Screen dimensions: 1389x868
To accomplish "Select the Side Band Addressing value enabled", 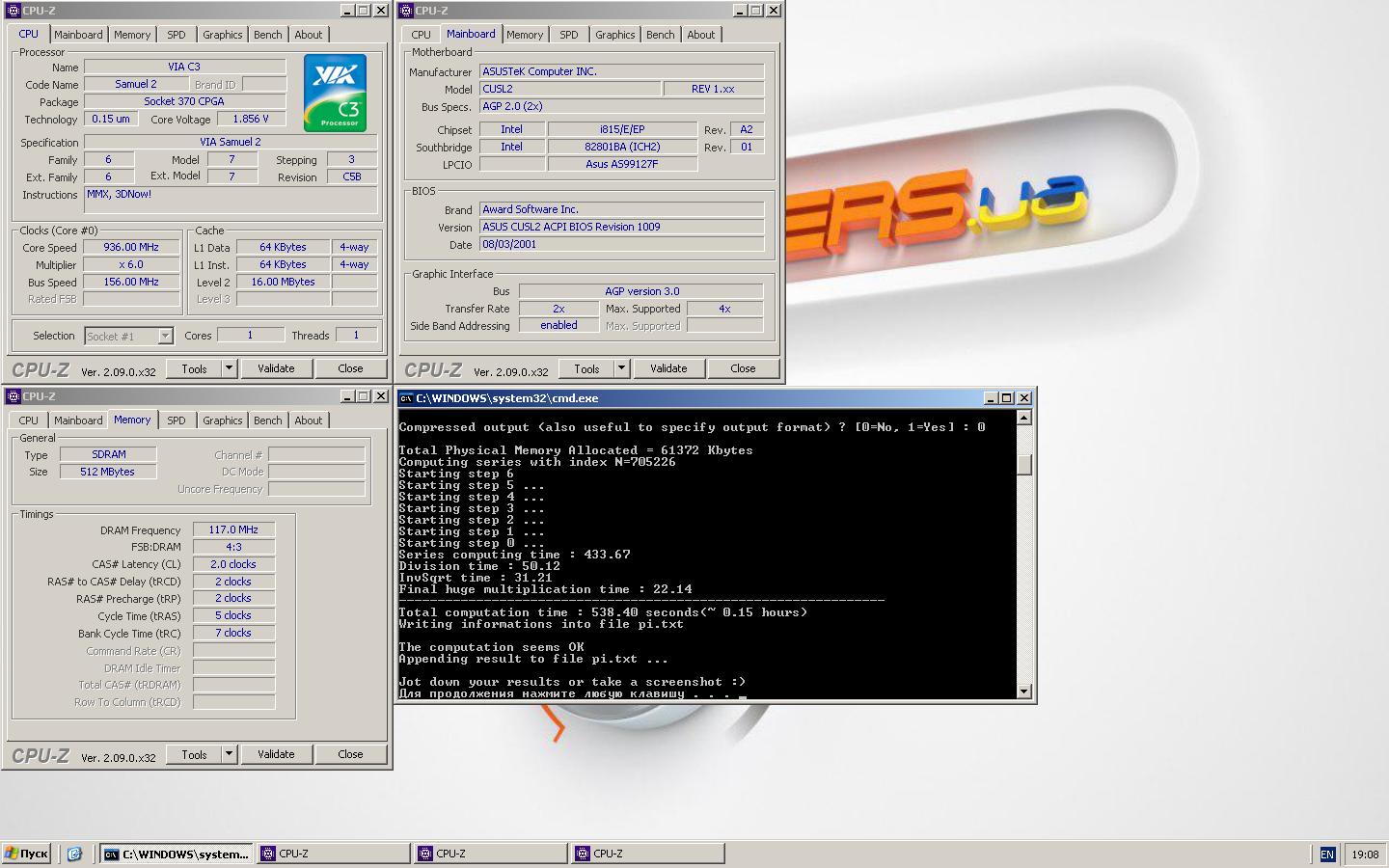I will [558, 325].
